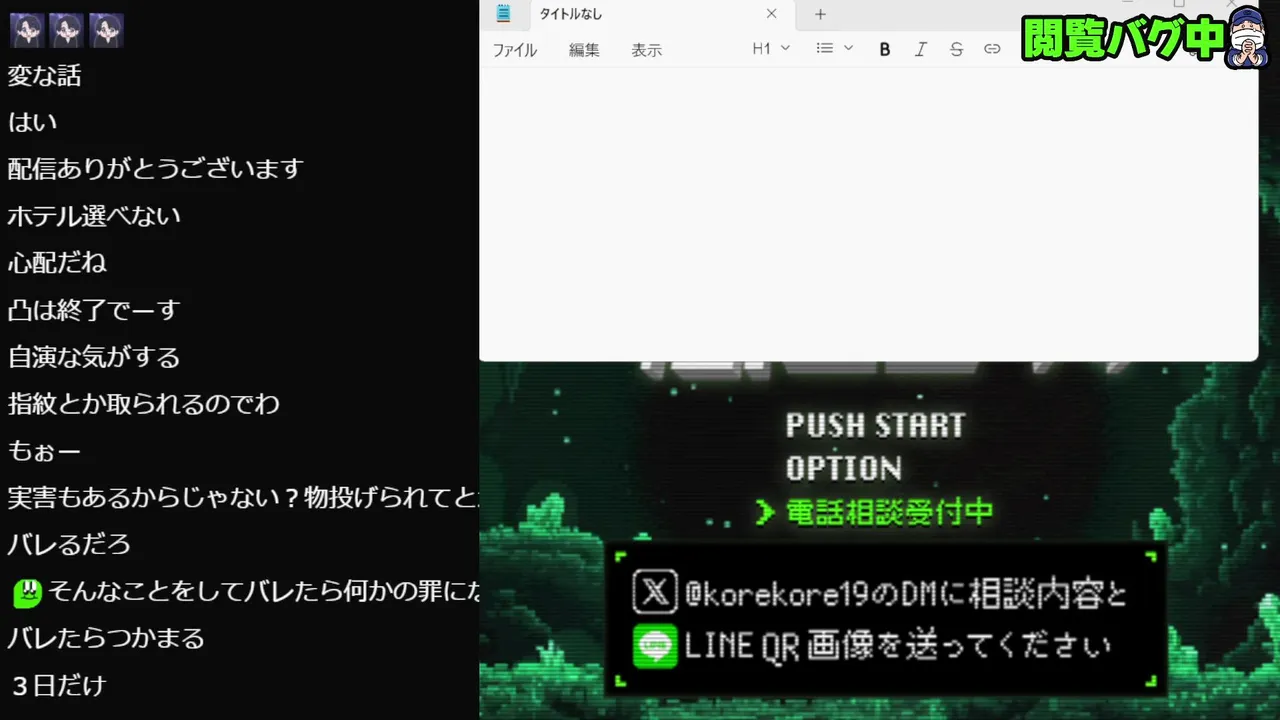This screenshot has width=1280, height=720.
Task: Click the chat message starting 実害もあるから
Action: pyautogui.click(x=243, y=498)
